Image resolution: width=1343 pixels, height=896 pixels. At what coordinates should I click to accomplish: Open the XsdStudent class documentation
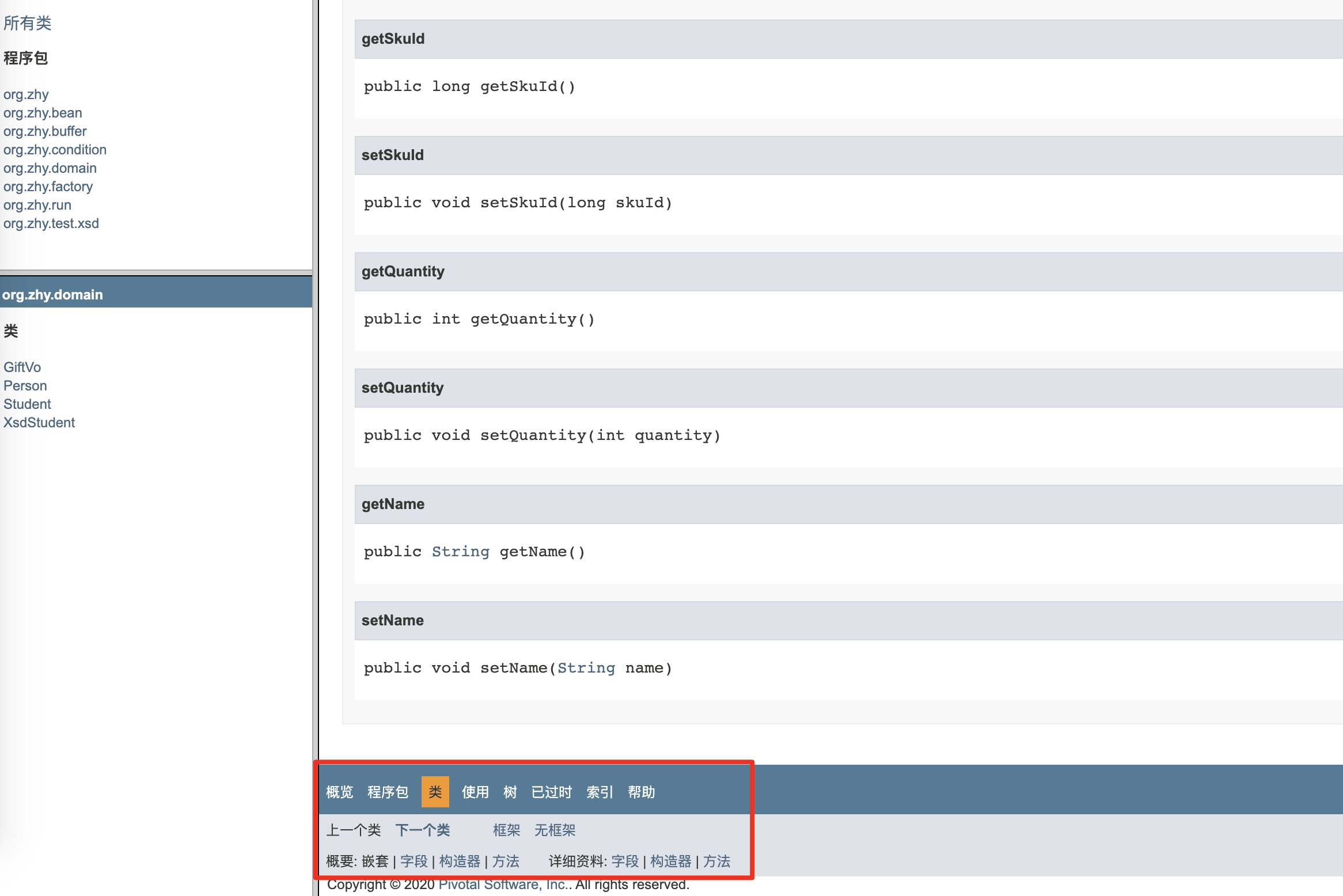pos(39,422)
